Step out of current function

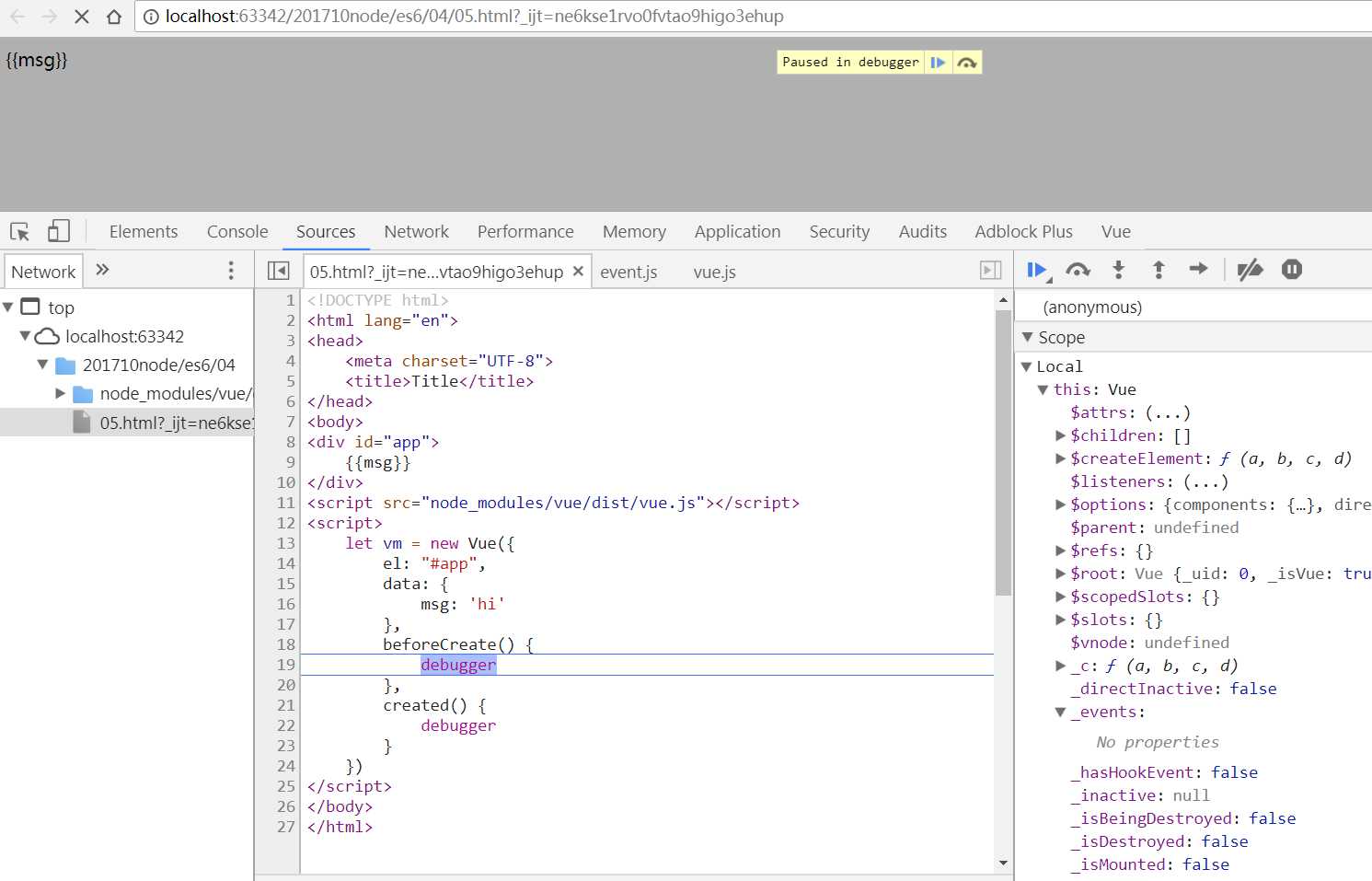click(x=1159, y=270)
